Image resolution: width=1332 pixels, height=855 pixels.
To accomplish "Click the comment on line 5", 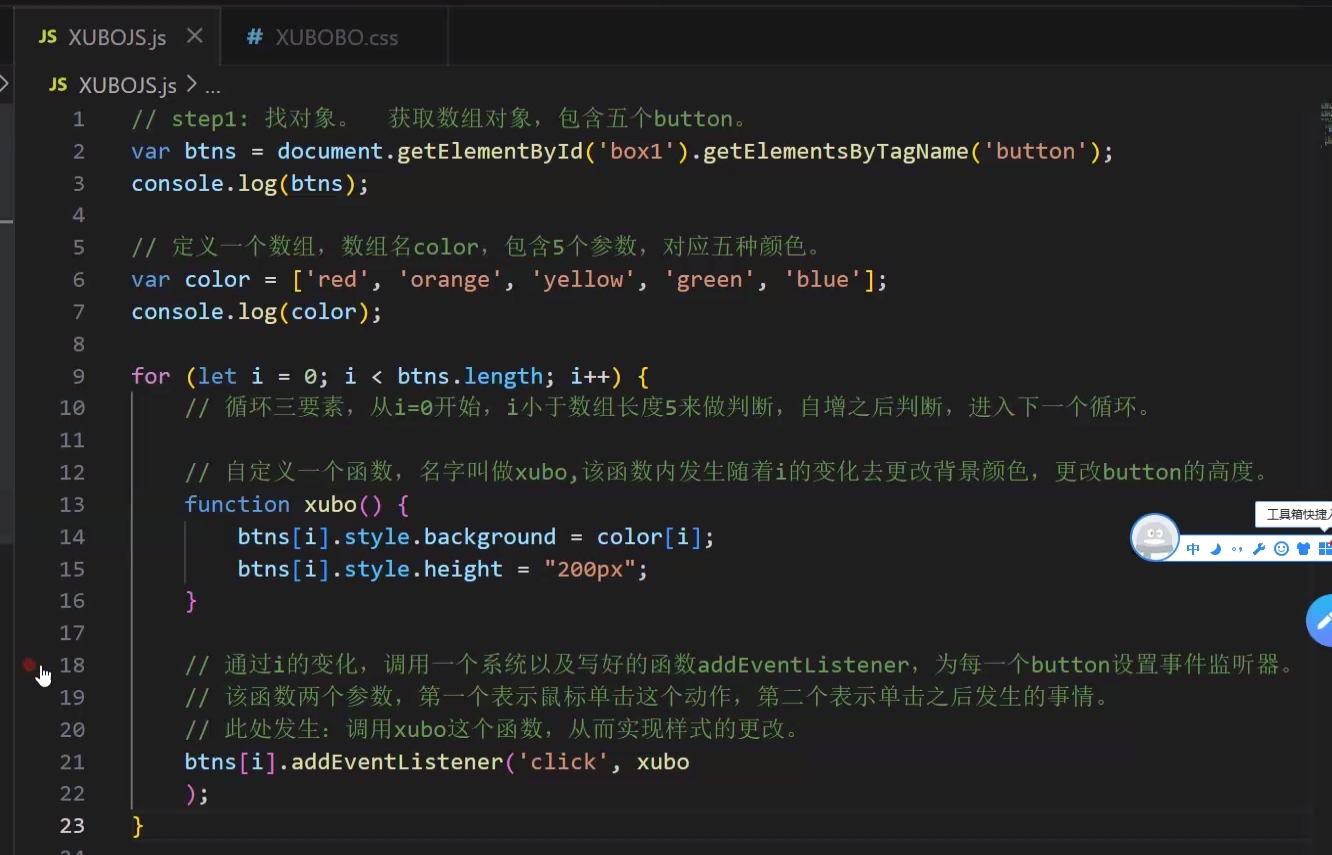I will pos(477,247).
